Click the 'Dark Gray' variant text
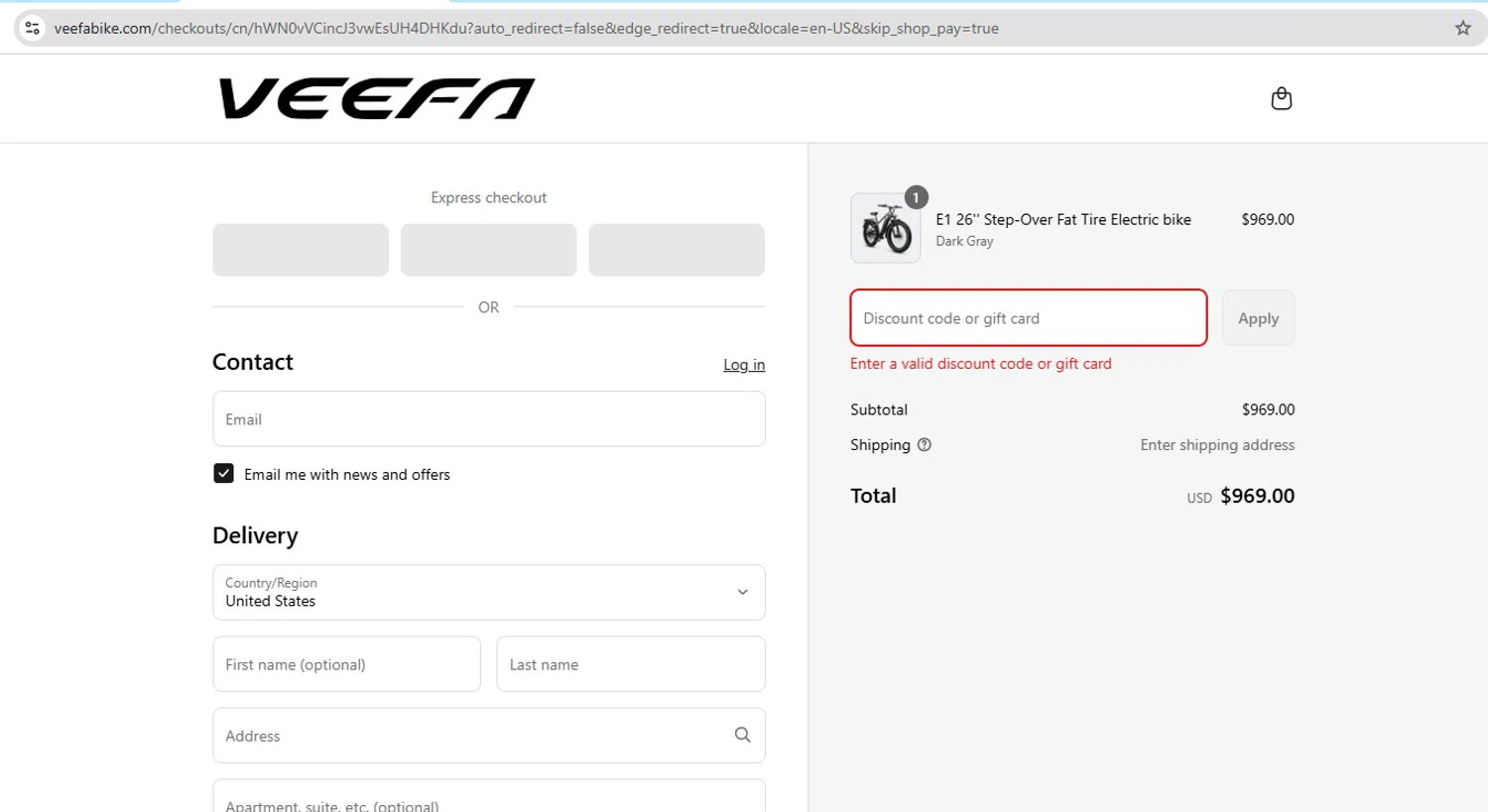 [964, 241]
